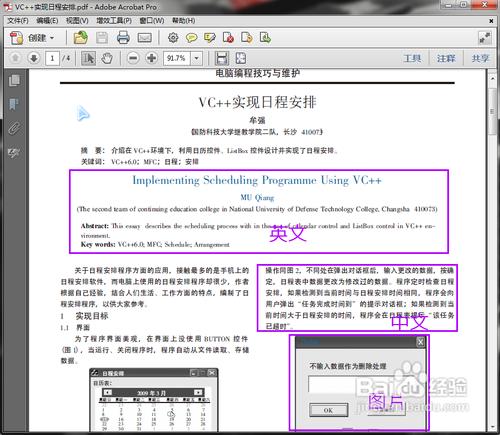Open the 视图(V) menu

tap(77, 21)
